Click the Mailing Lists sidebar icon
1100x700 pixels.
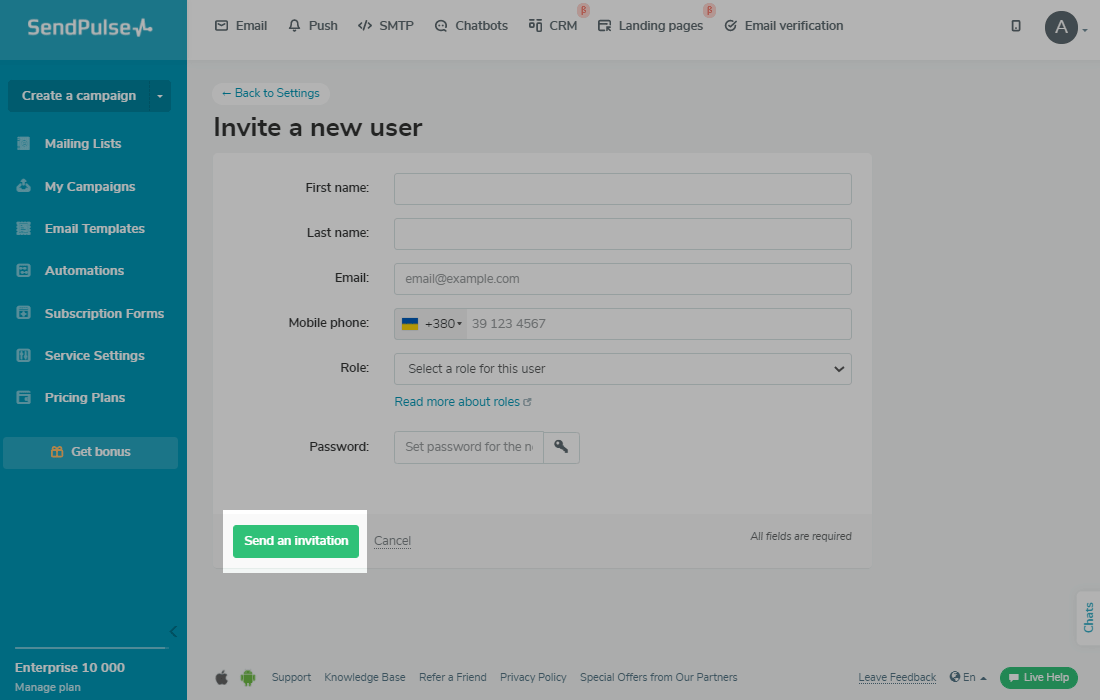(x=24, y=144)
